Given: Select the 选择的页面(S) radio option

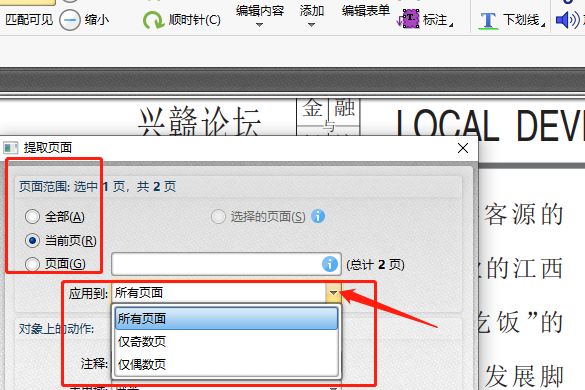Looking at the screenshot, I should (x=218, y=216).
